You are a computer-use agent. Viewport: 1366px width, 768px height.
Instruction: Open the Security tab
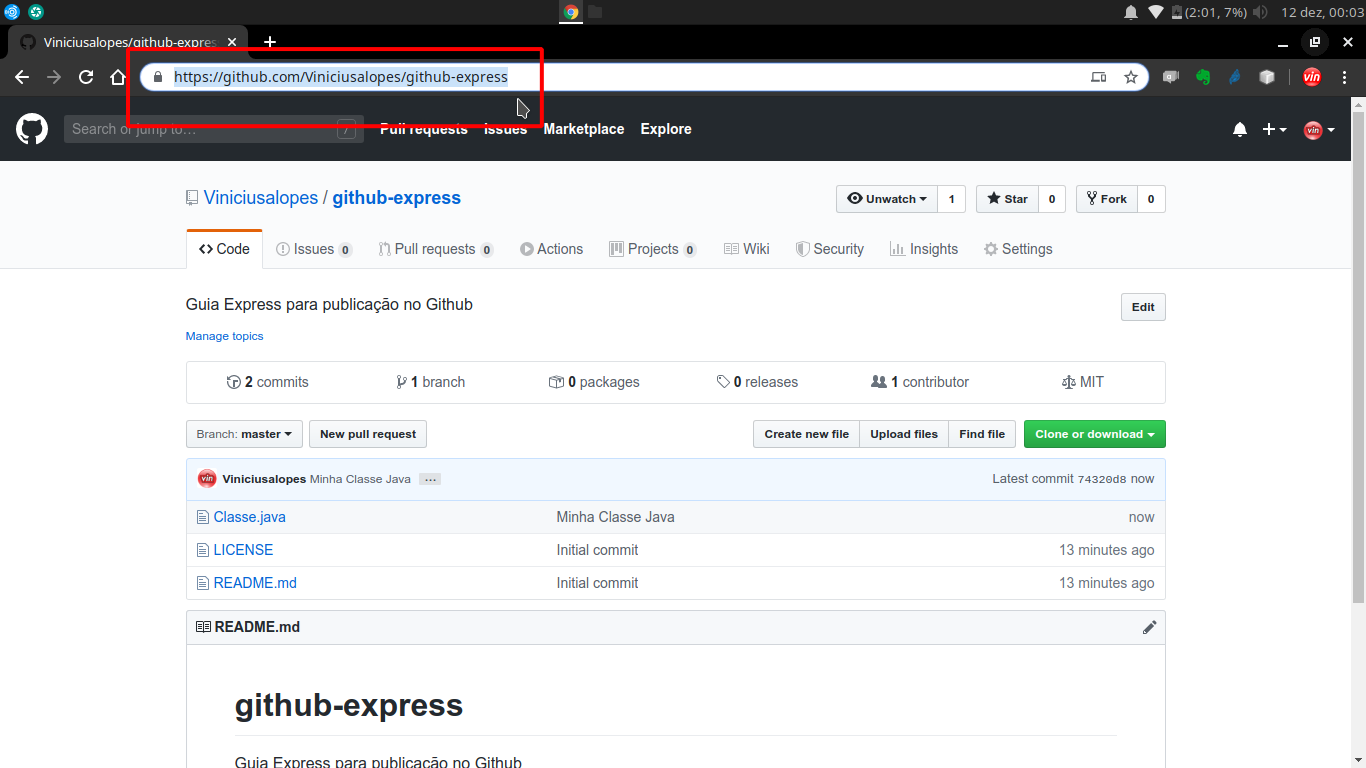tap(829, 249)
